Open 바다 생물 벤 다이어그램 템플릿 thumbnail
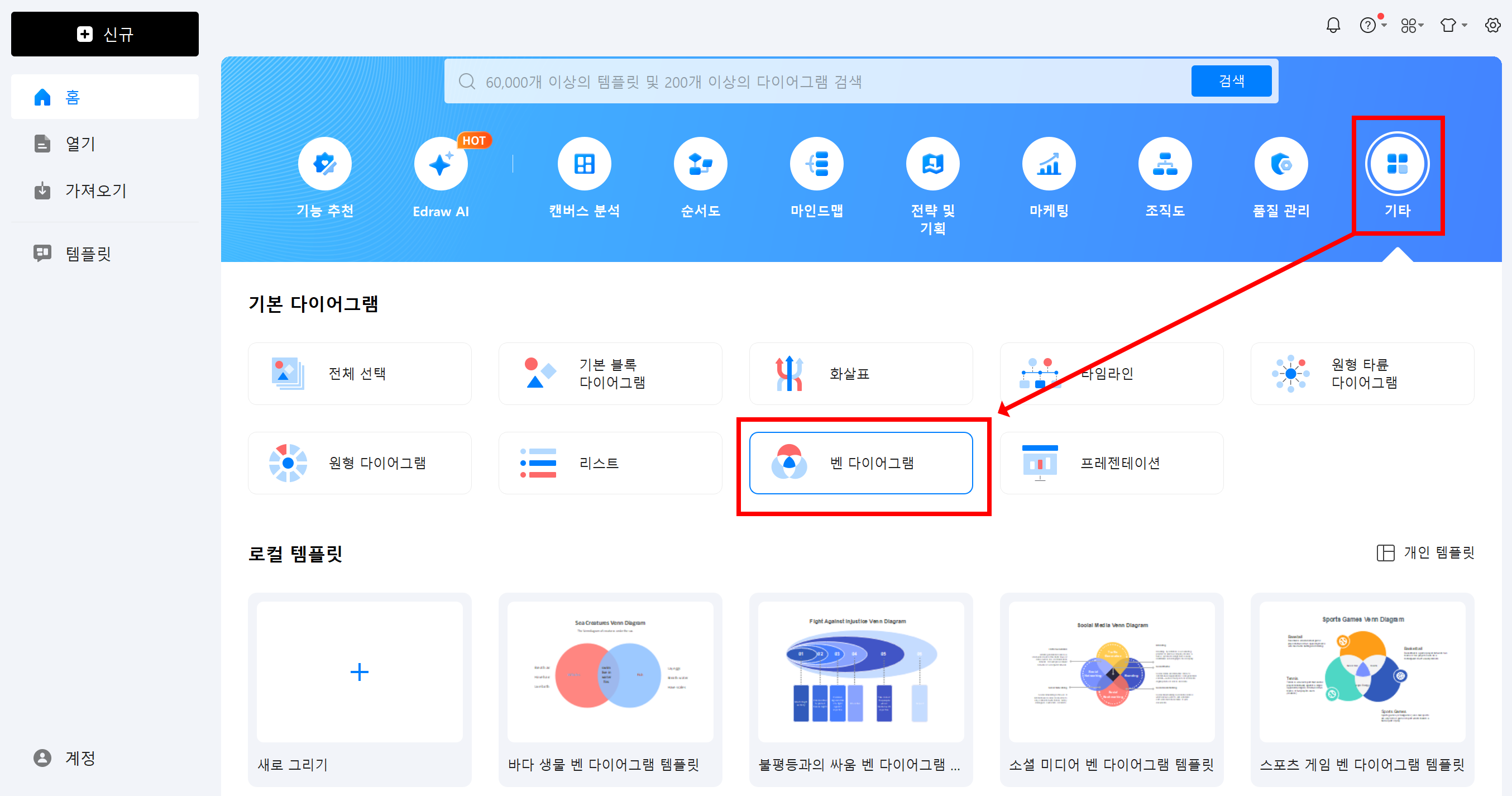Viewport: 1512px width, 796px height. 610,671
